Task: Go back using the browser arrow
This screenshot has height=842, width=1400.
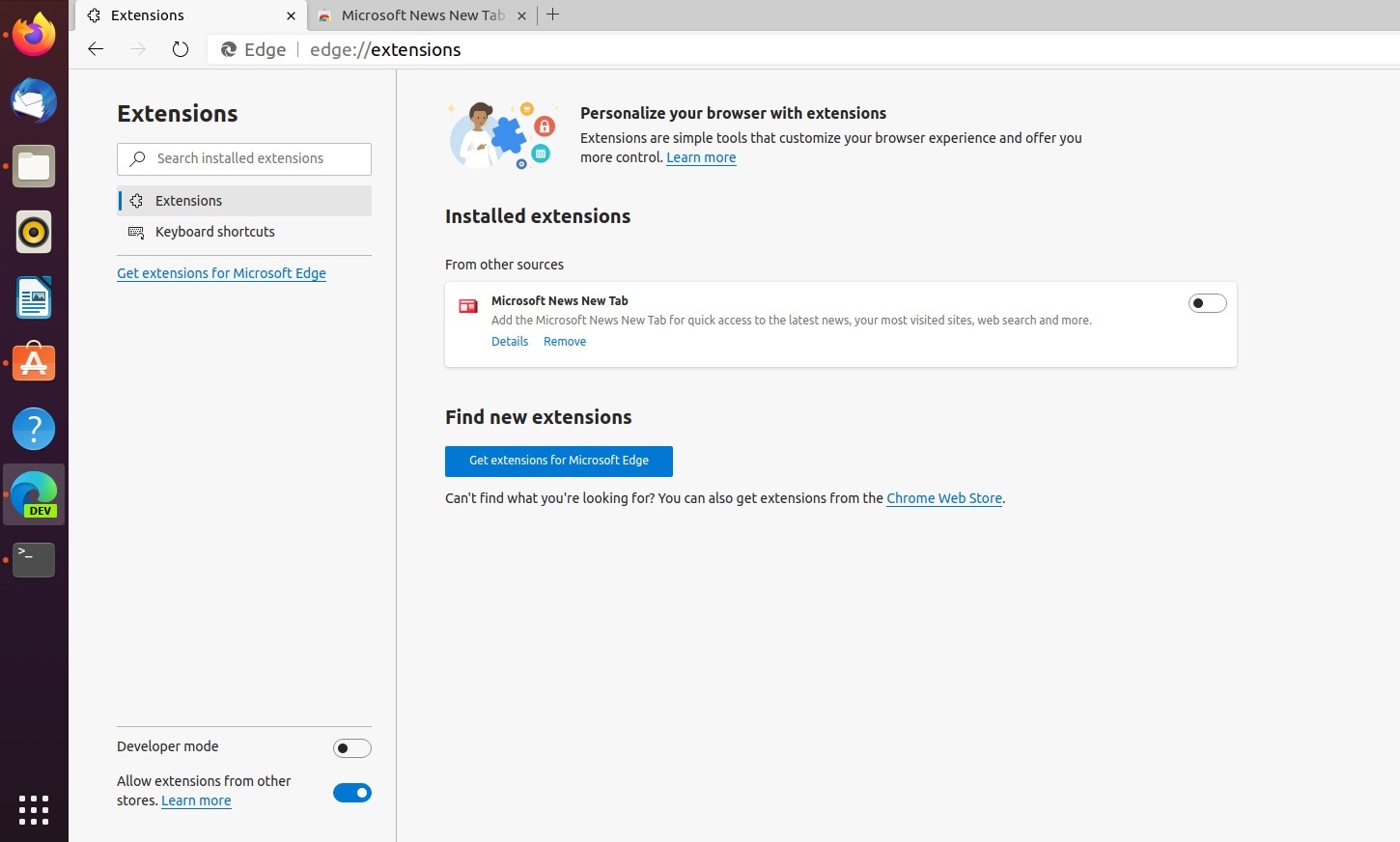Action: [x=96, y=49]
